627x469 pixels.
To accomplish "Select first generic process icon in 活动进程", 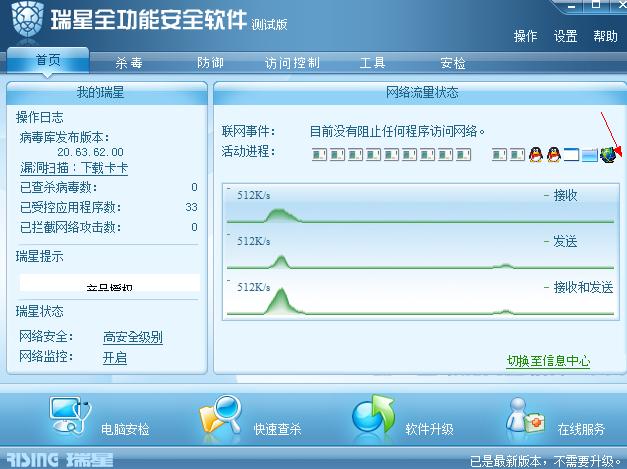I will point(319,154).
